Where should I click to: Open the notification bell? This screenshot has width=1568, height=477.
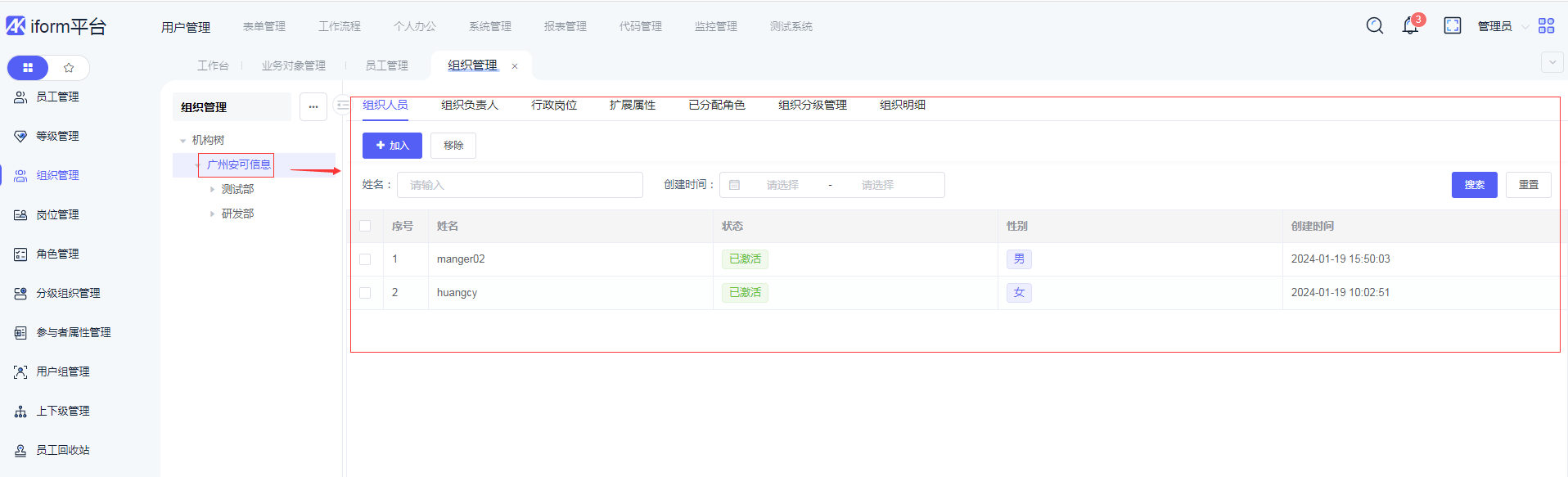click(1410, 26)
